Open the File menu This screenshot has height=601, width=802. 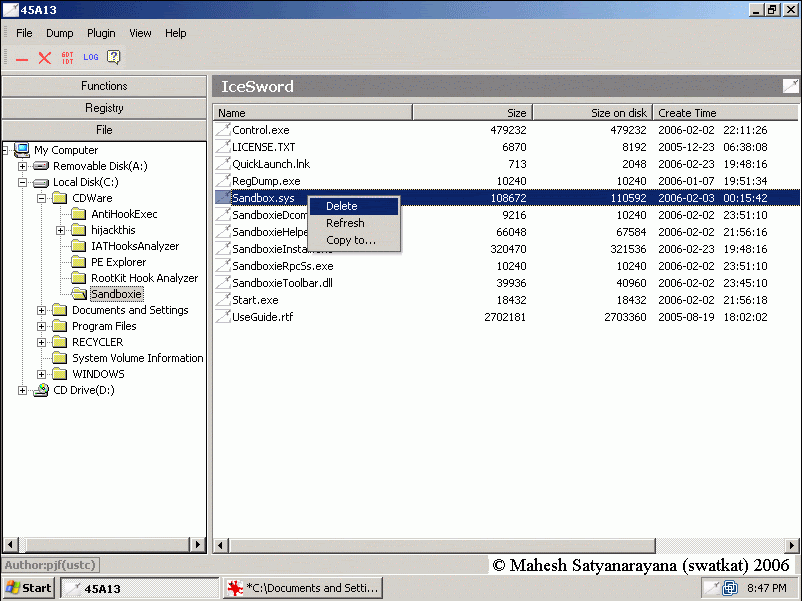pyautogui.click(x=24, y=33)
